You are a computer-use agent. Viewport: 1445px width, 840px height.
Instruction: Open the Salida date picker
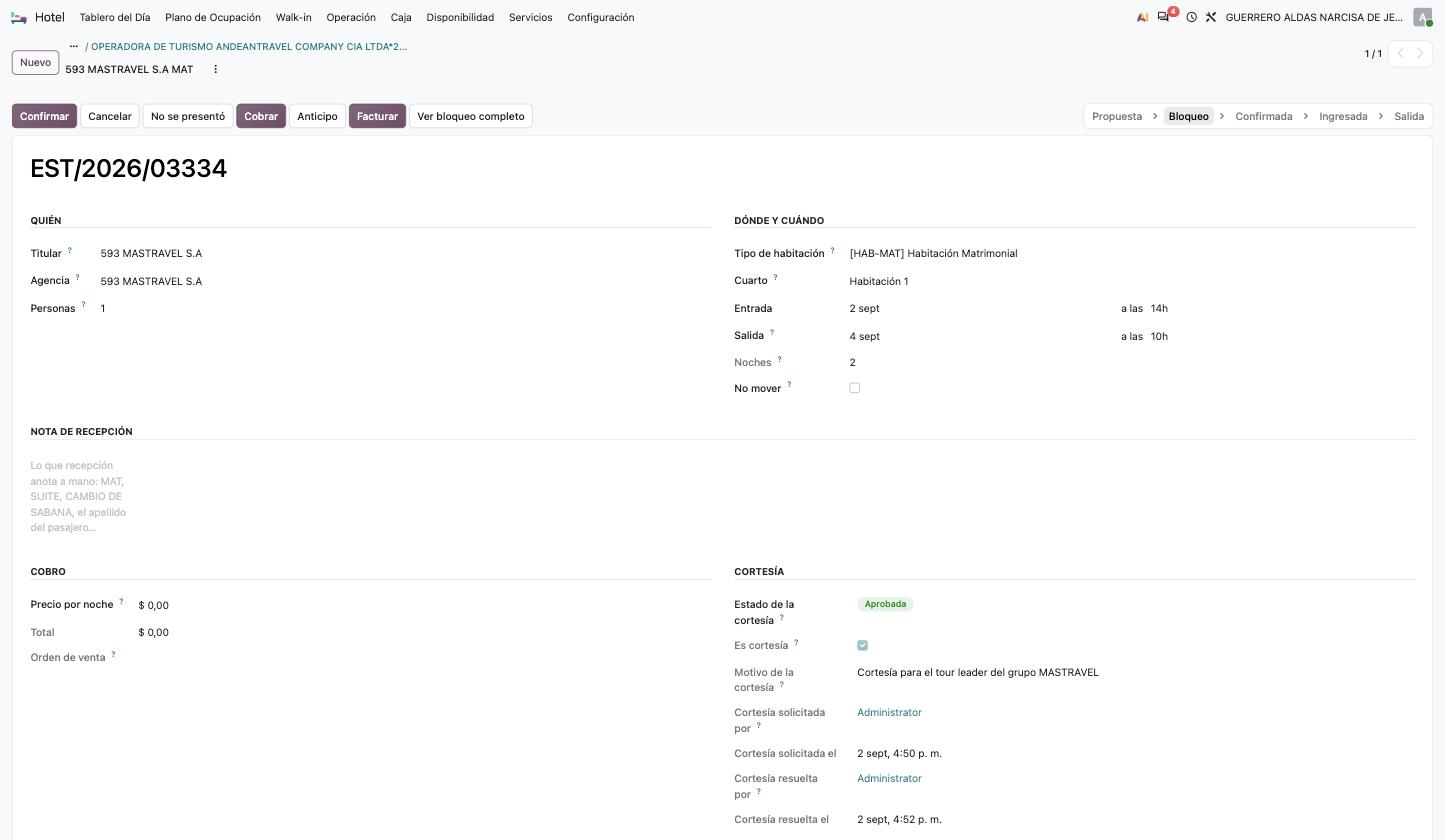(x=980, y=336)
